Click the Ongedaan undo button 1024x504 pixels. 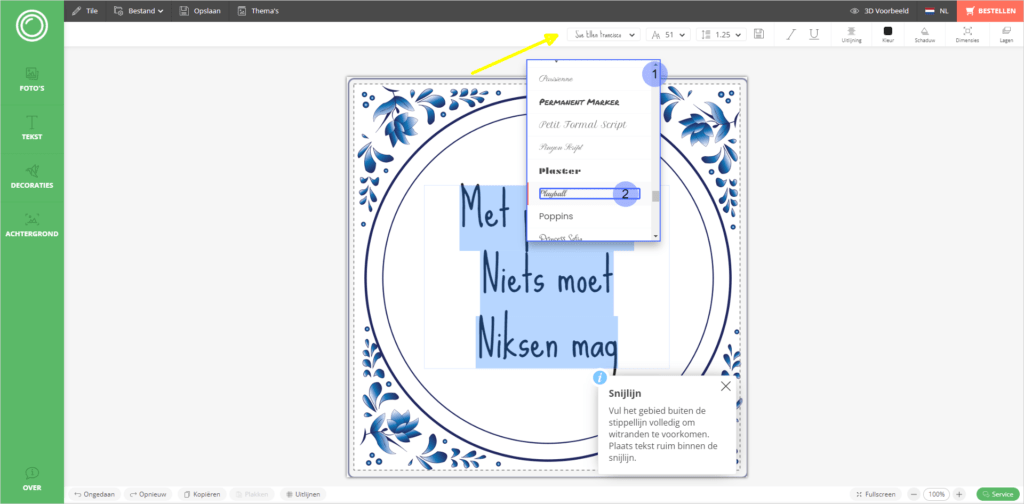pos(92,494)
